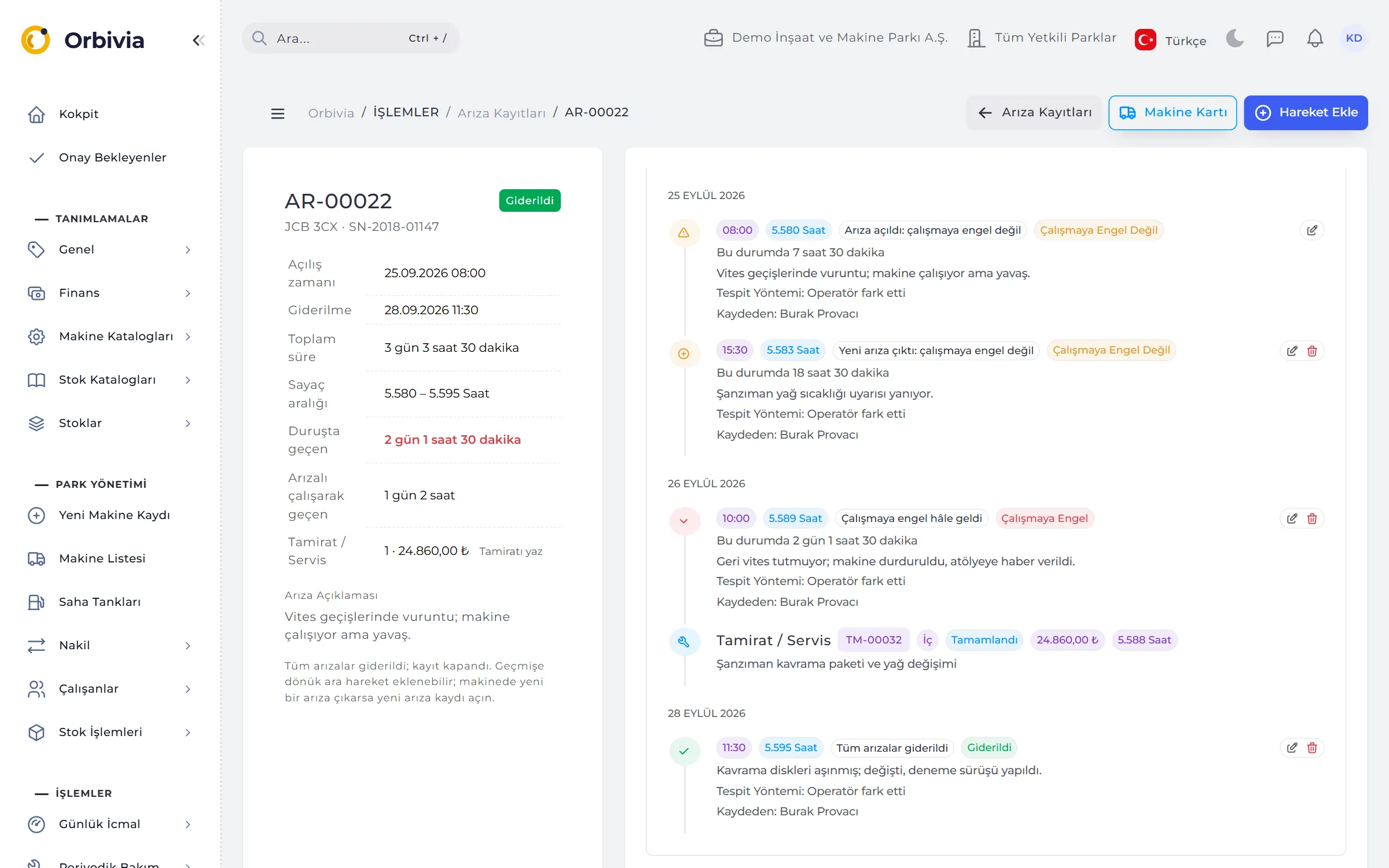The width and height of the screenshot is (1389, 868).
Task: Open Makine Listesi in the sidebar
Action: pos(110,558)
